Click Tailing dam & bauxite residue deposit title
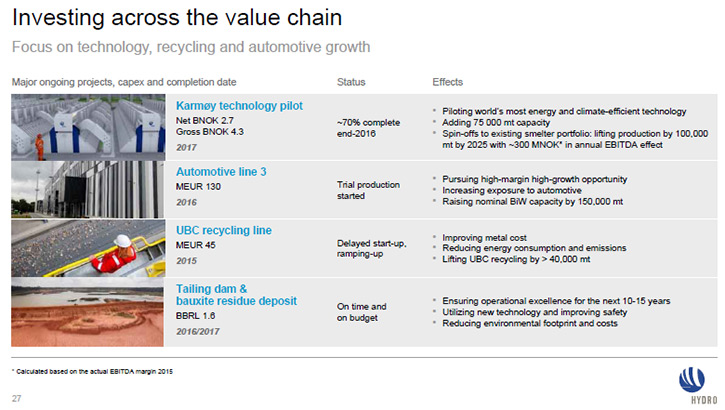 [x=236, y=295]
